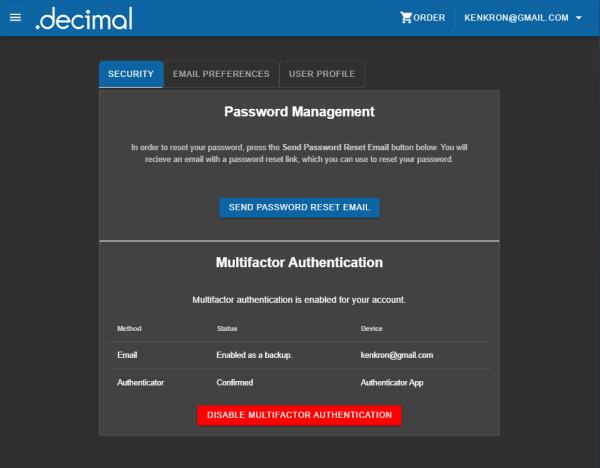Click the Authenticator App device entry

click(x=392, y=383)
